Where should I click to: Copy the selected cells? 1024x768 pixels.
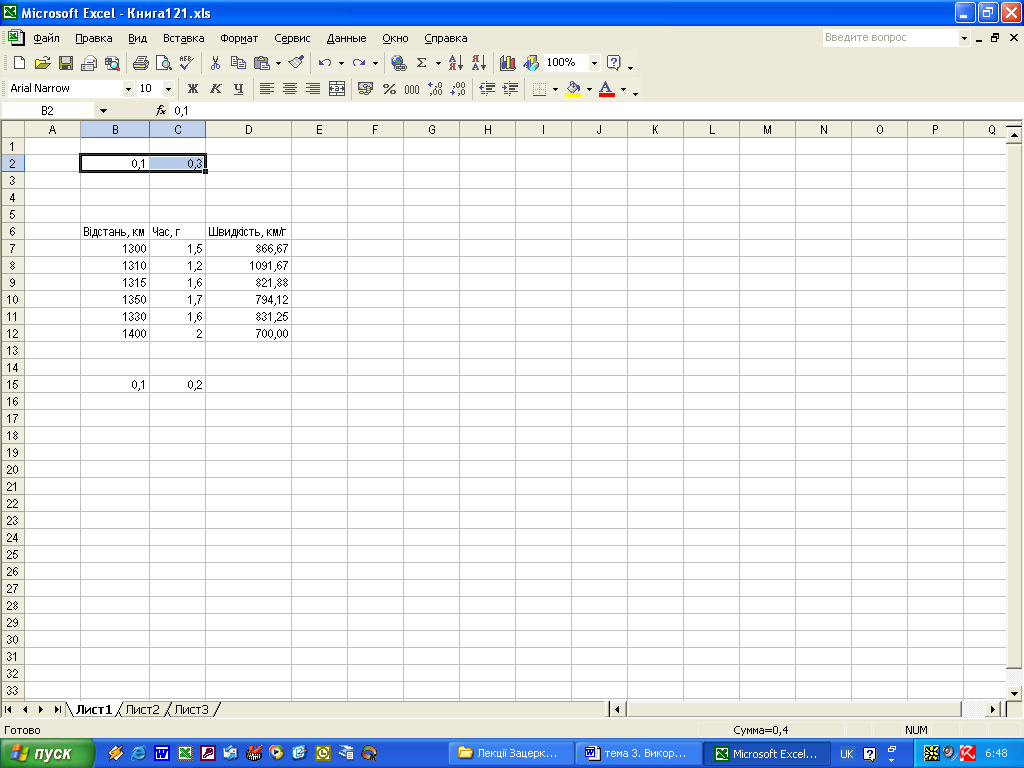click(238, 63)
